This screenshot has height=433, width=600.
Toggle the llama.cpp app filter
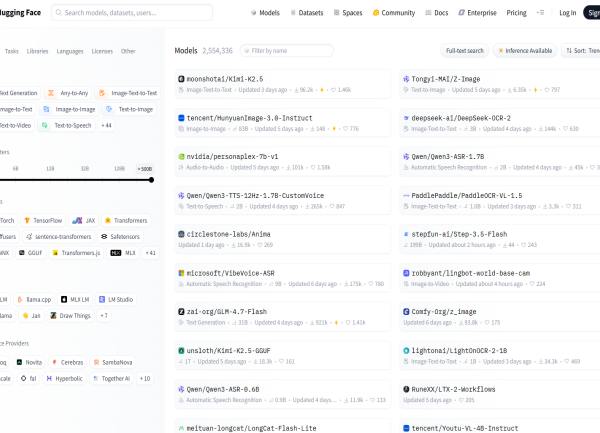[34, 300]
